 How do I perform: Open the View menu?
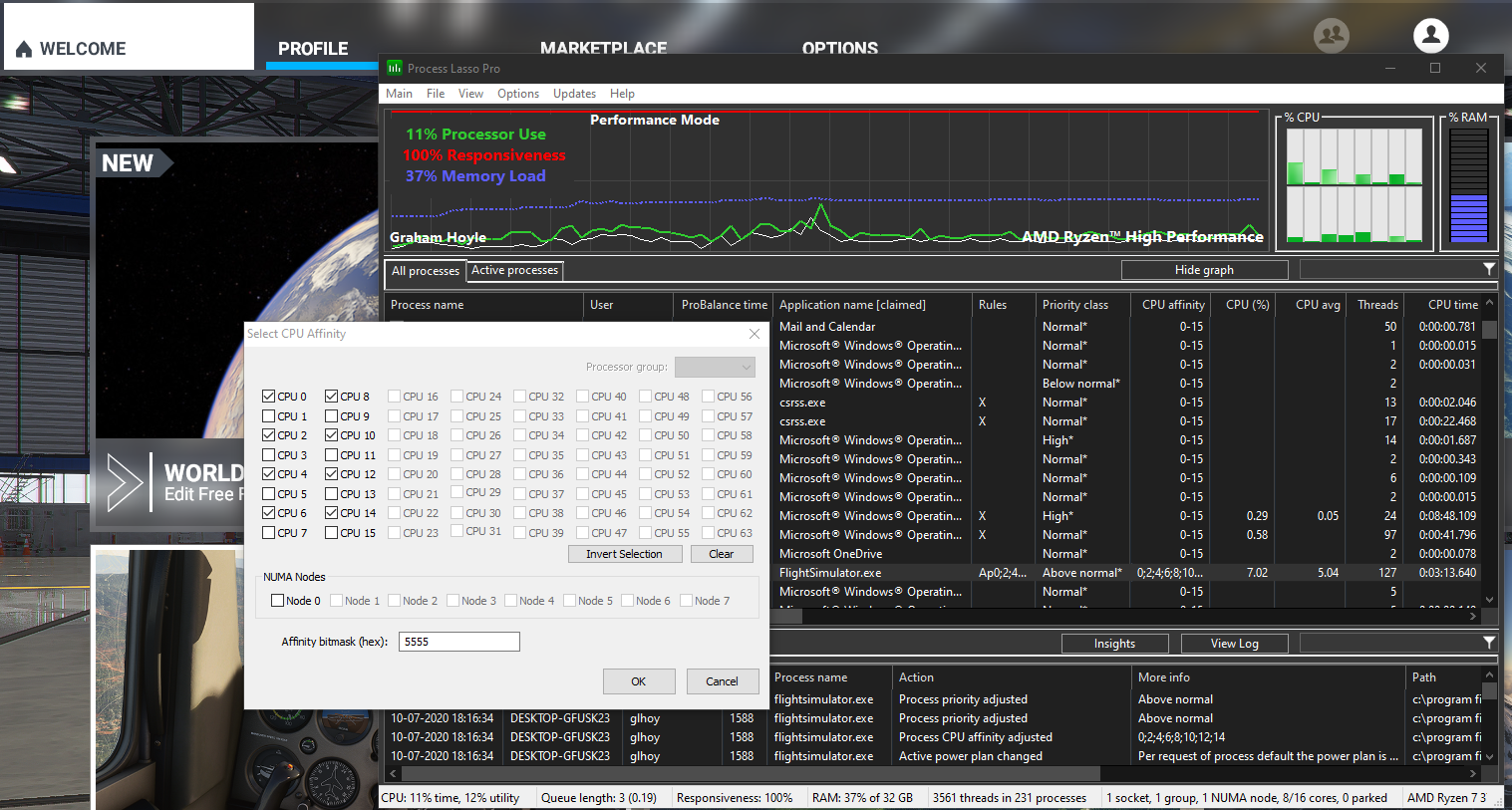coord(470,94)
